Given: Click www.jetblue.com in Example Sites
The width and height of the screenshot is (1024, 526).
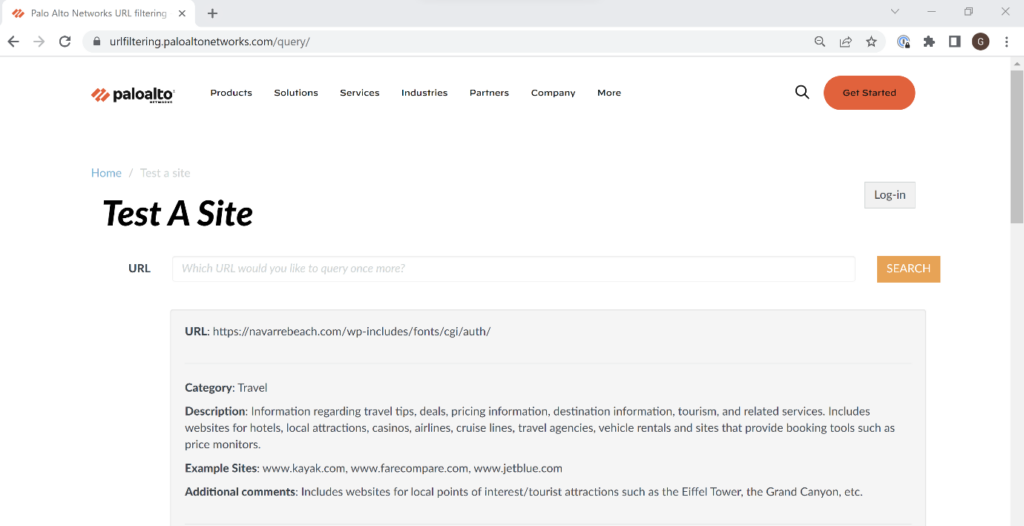Looking at the screenshot, I should coord(518,468).
